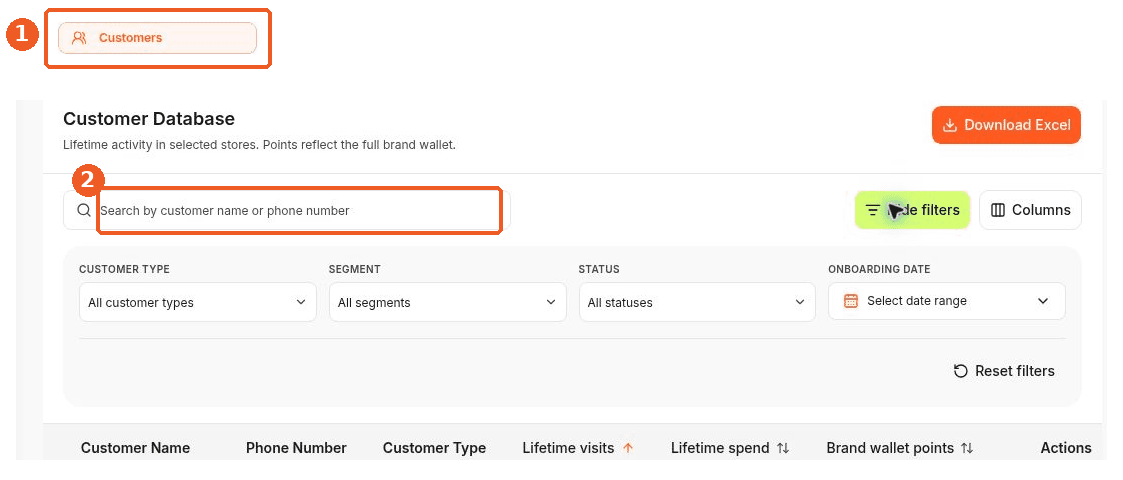The height and width of the screenshot is (480, 1123).
Task: Click the orange arrow beside Lifetime visits
Action: click(628, 448)
